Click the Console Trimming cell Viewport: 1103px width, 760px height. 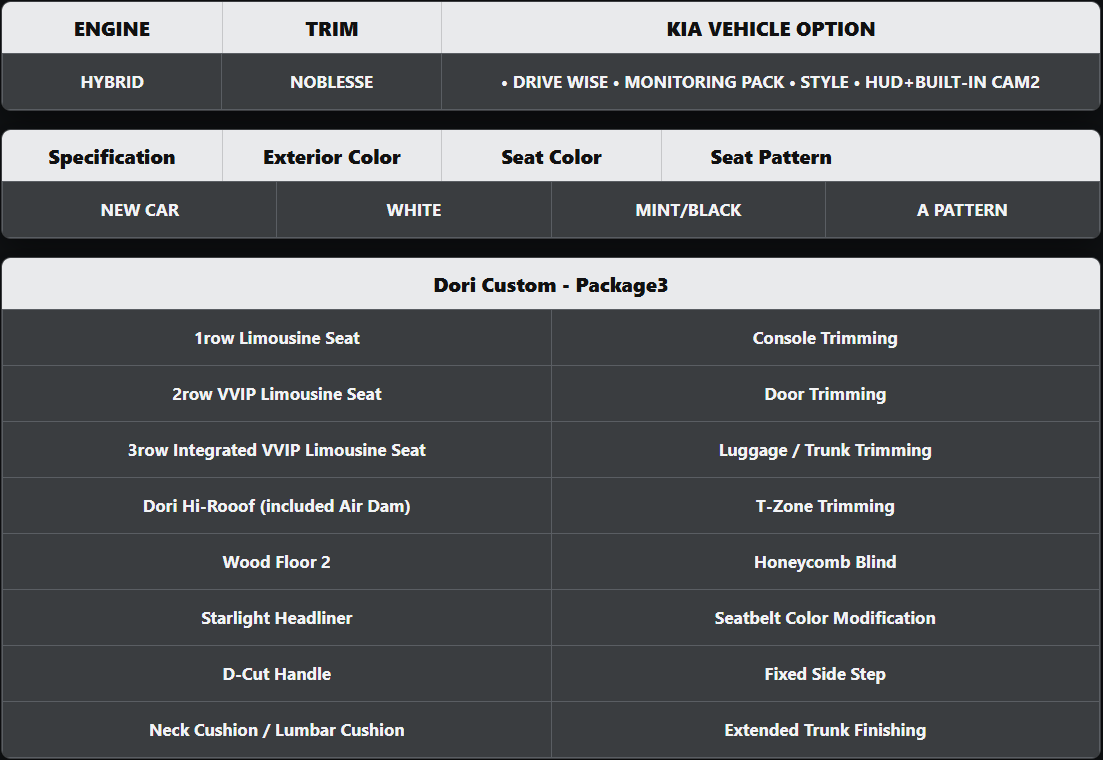pos(825,338)
